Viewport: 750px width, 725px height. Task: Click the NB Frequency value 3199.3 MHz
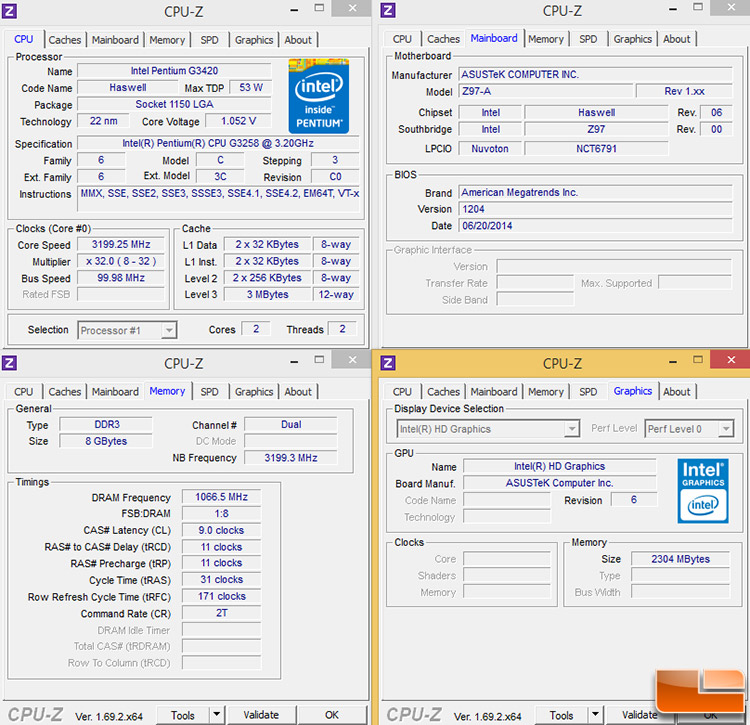291,458
